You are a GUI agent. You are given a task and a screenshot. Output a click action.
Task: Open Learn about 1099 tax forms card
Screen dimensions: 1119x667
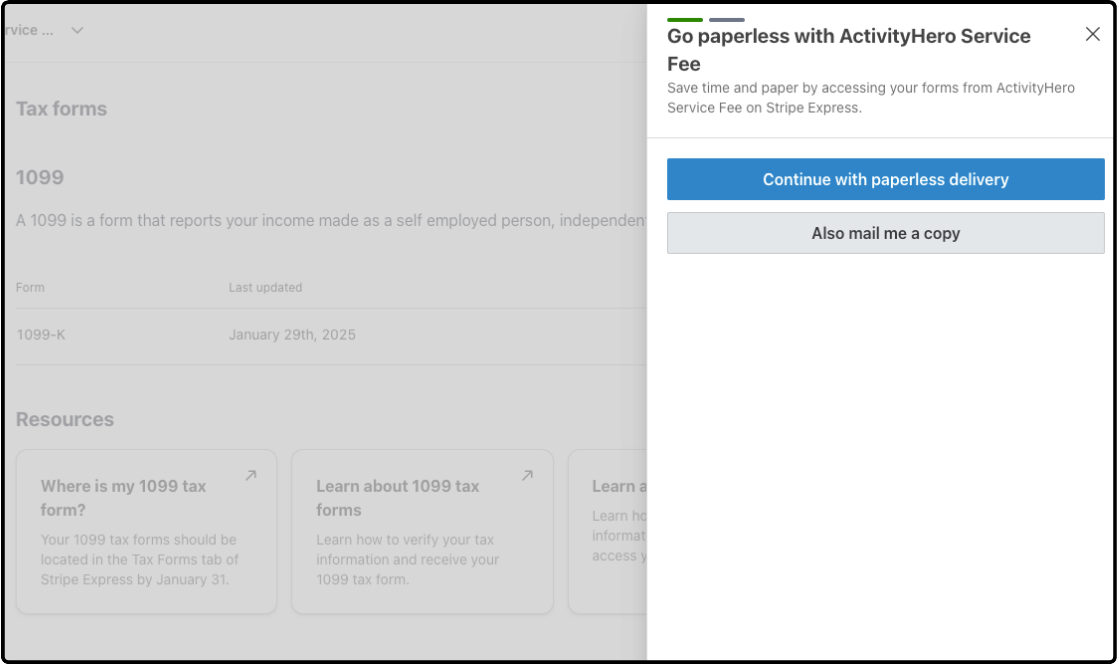[x=422, y=531]
